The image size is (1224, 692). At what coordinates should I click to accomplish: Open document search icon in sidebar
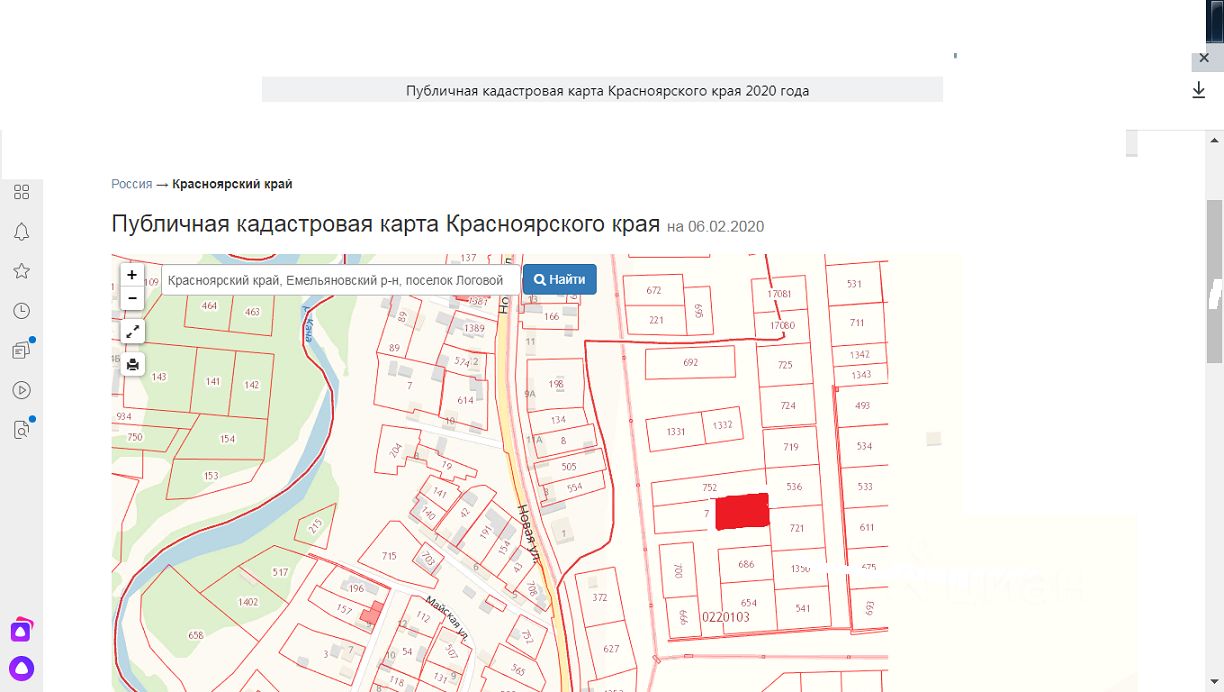click(21, 430)
